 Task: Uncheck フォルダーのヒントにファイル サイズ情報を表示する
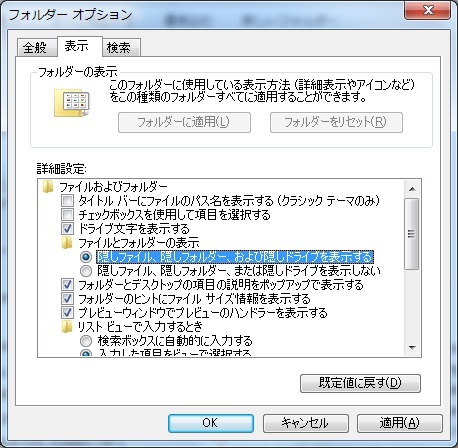pos(67,299)
